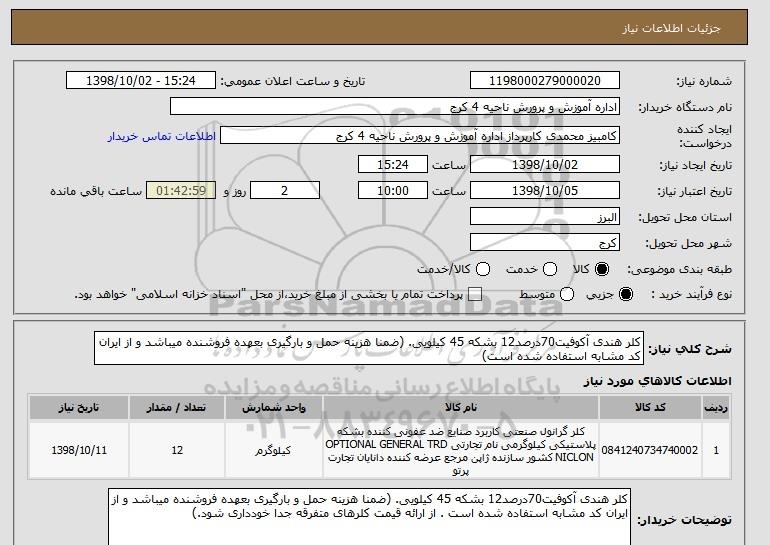
Task: Click the label شماره نیاز
Action: (704, 82)
